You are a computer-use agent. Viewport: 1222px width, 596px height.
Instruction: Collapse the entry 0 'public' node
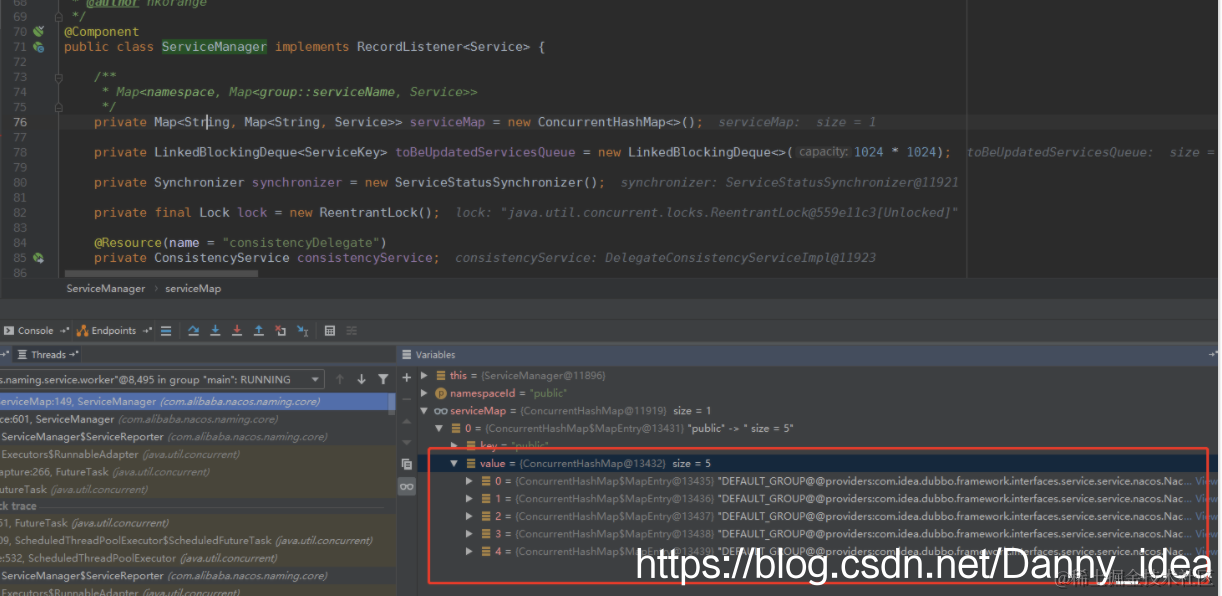coord(440,428)
